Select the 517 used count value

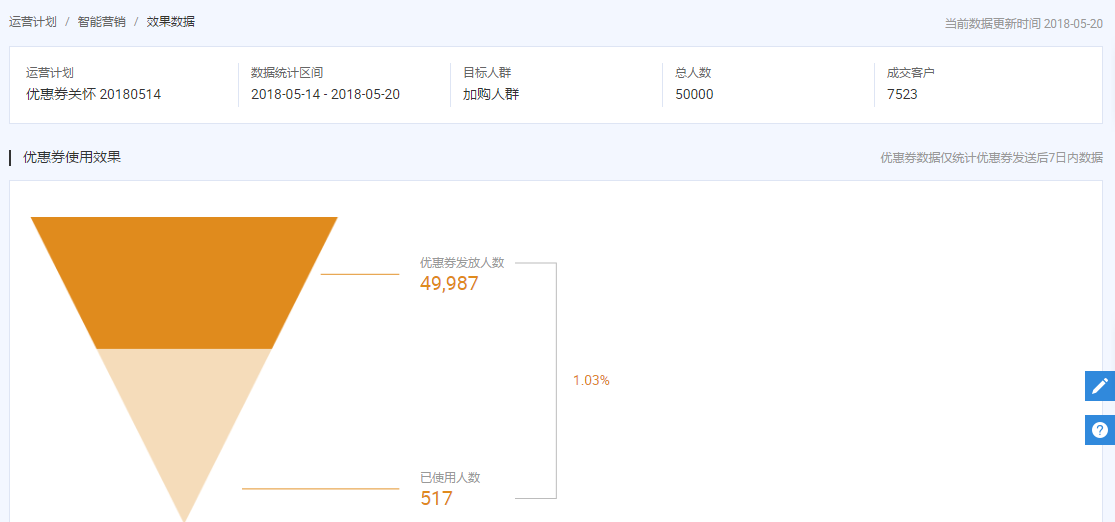pyautogui.click(x=436, y=498)
